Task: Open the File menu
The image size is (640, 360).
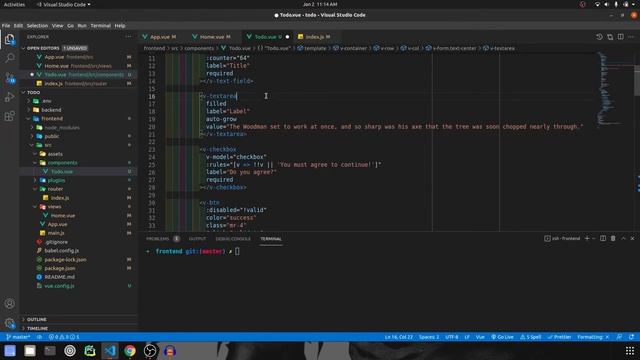Action: tap(6, 26)
